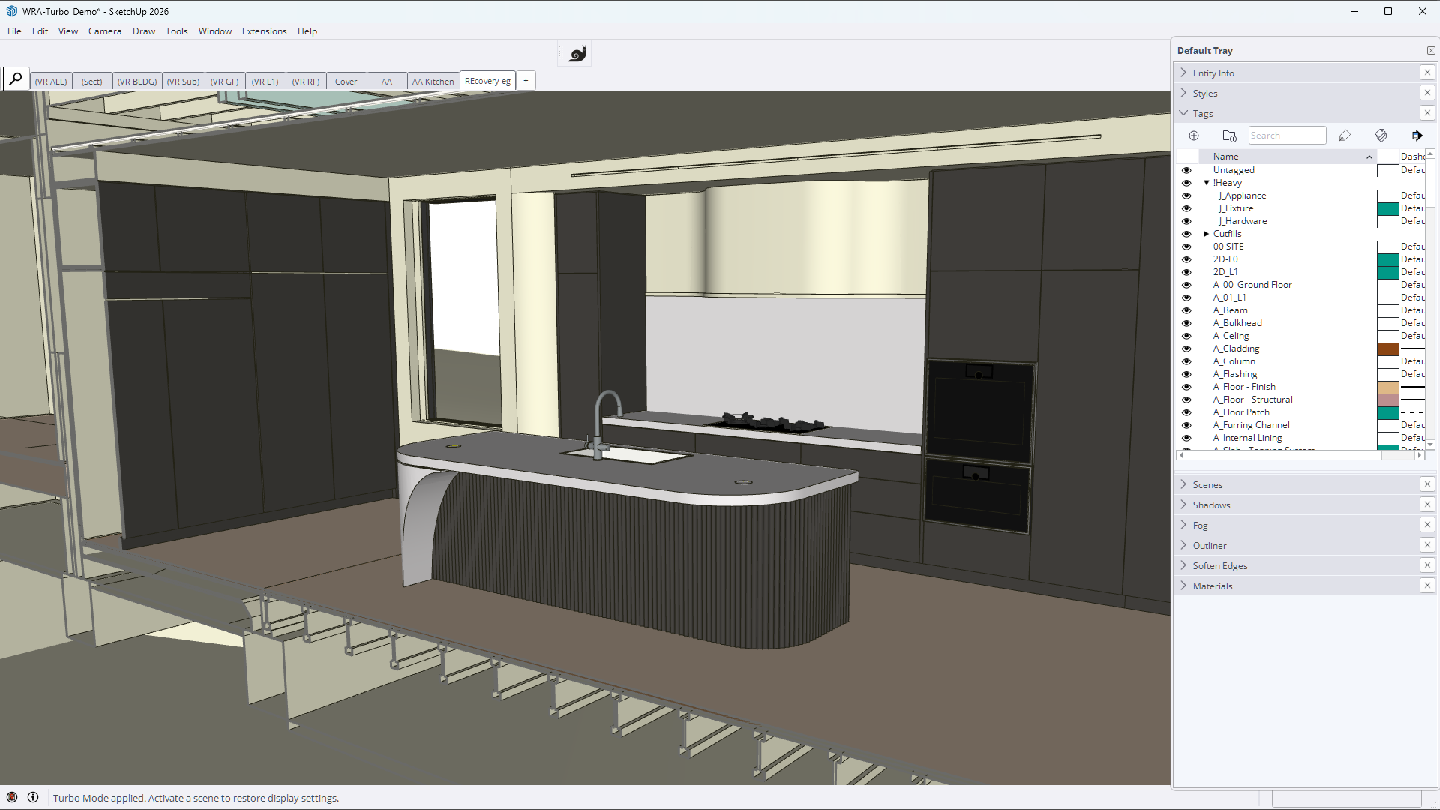This screenshot has height=810, width=1440.
Task: Toggle visibility of !Heavy tag folder
Action: (1187, 183)
